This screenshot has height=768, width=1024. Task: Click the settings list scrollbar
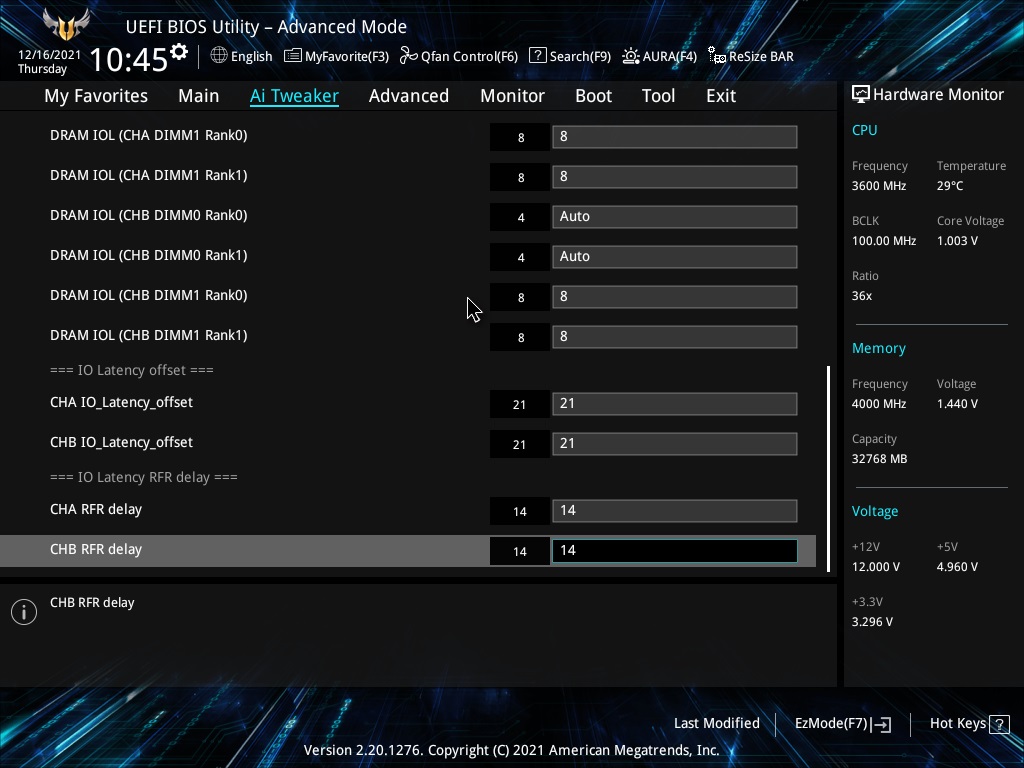[x=829, y=468]
